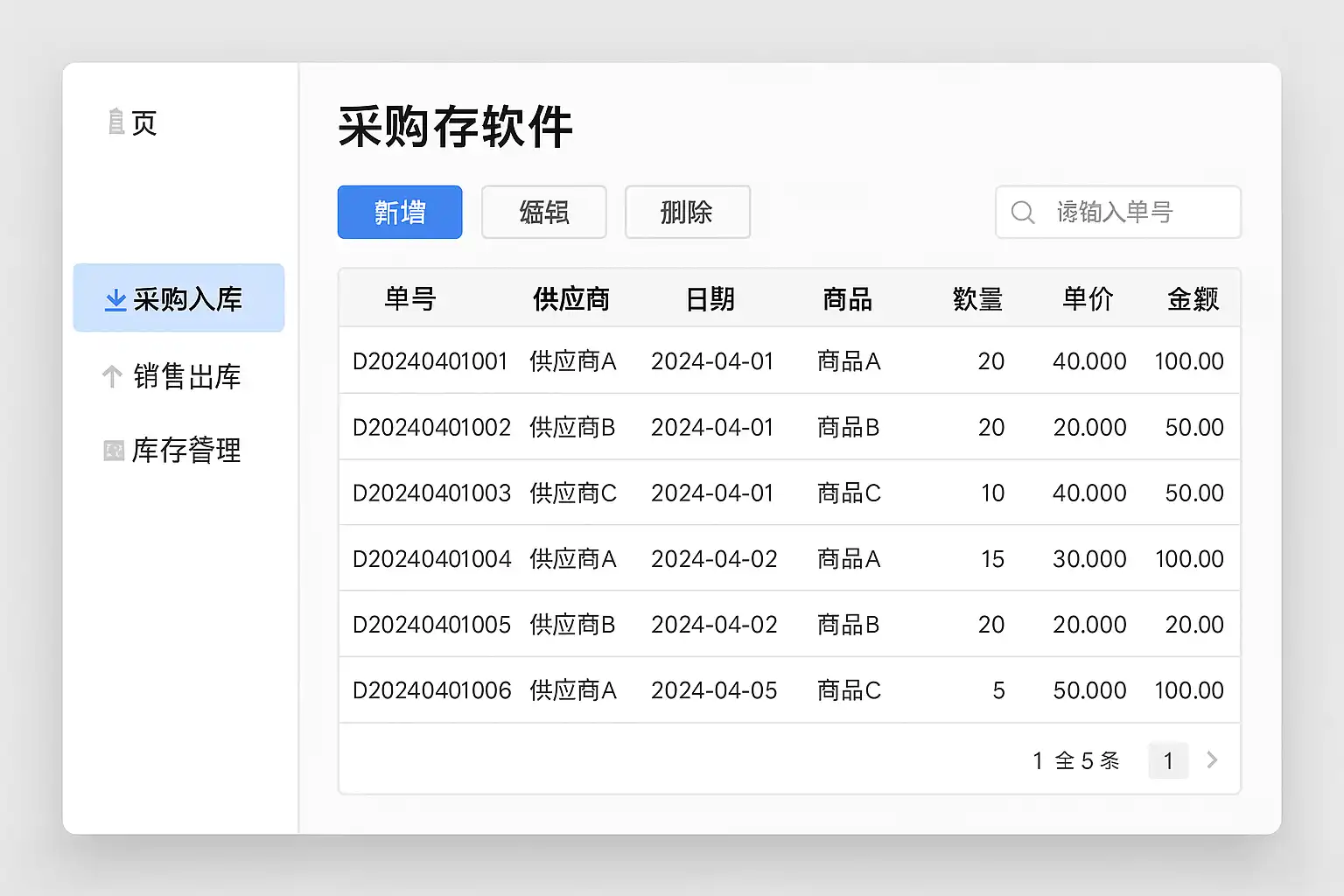
Task: Click the up arrow icon beside 销售出库
Action: click(112, 376)
